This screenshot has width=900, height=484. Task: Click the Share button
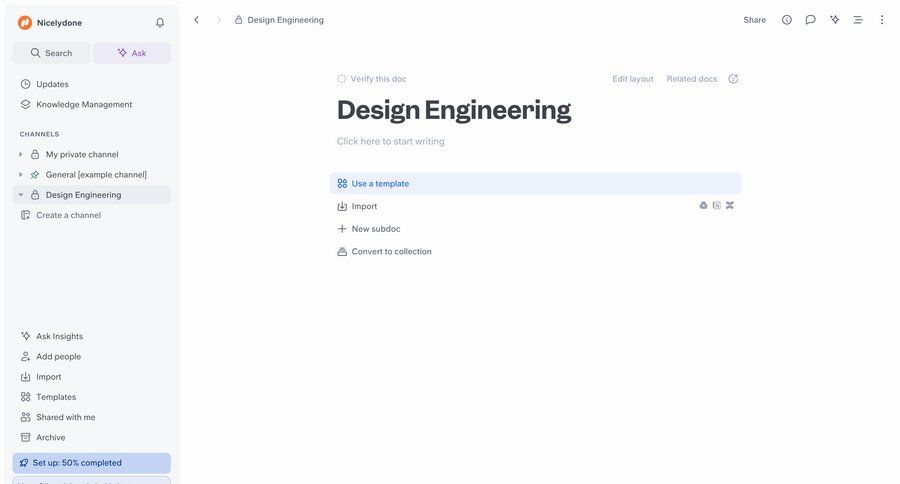754,20
